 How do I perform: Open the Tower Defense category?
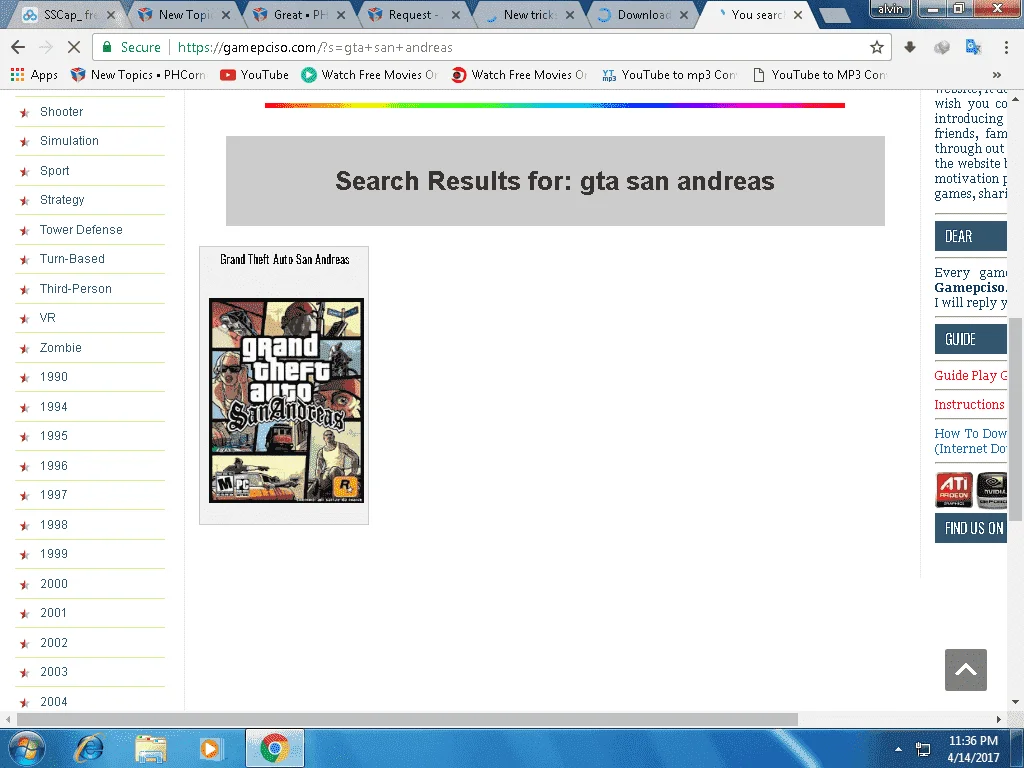coord(81,229)
